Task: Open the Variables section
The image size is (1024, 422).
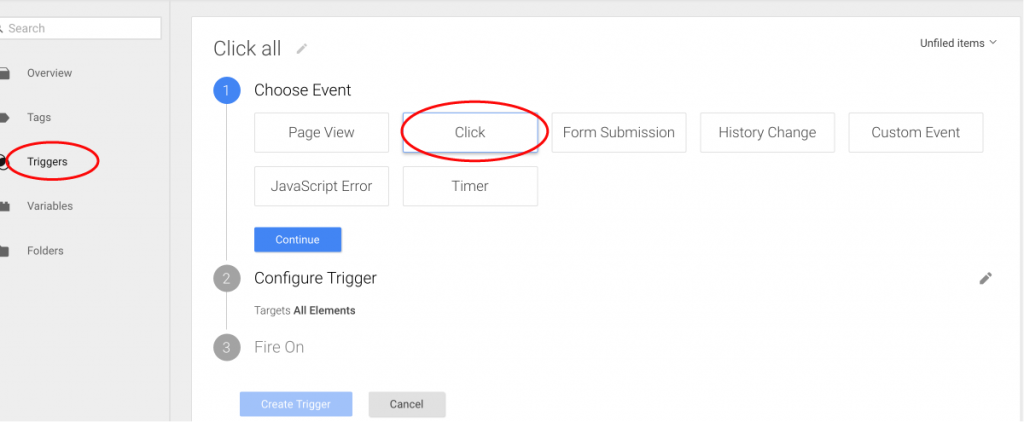Action: coord(50,206)
